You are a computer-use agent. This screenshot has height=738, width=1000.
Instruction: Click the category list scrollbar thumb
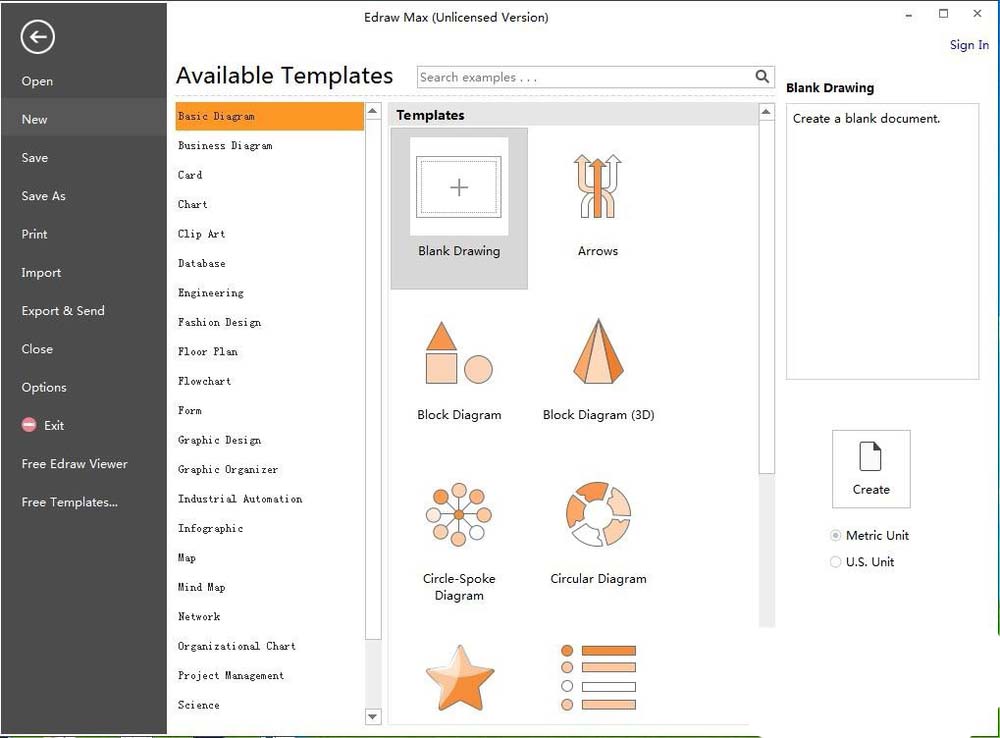click(x=373, y=379)
